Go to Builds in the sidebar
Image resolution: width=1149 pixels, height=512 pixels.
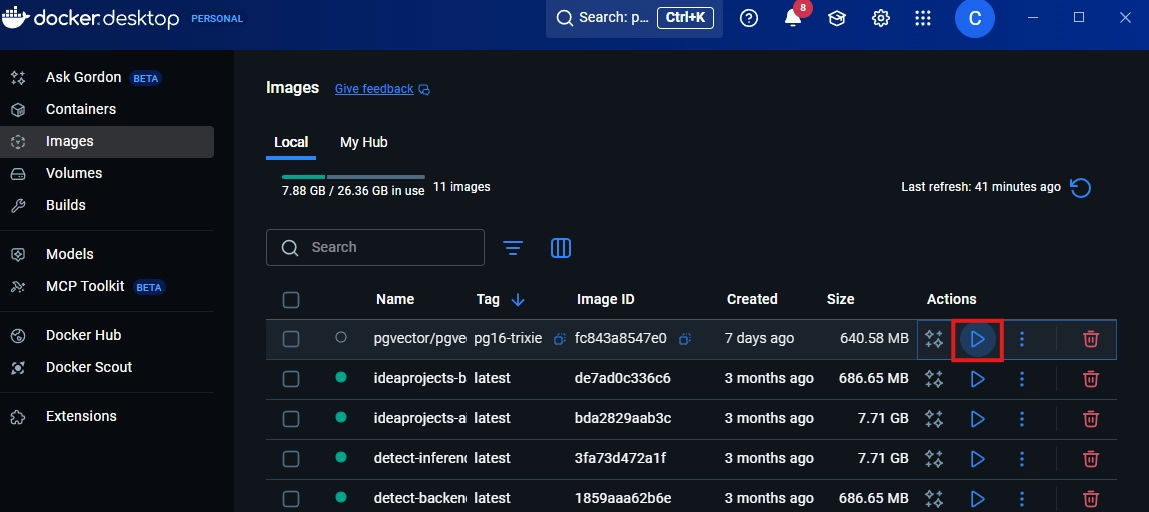click(x=107, y=206)
